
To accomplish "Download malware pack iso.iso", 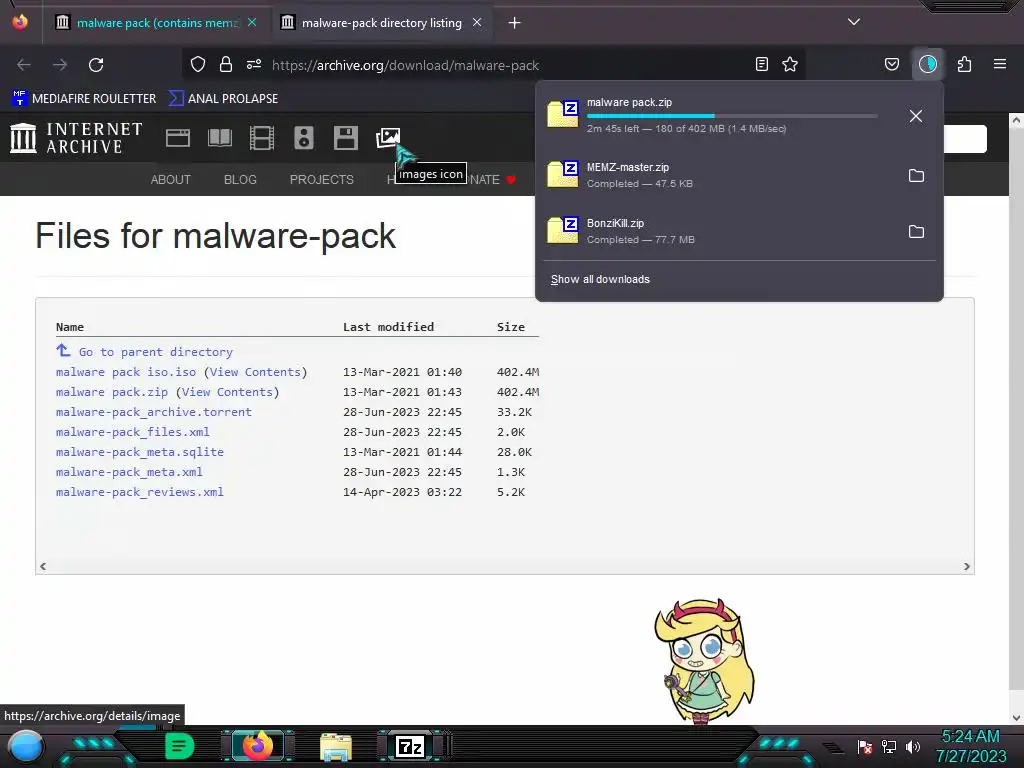I will [x=126, y=372].
